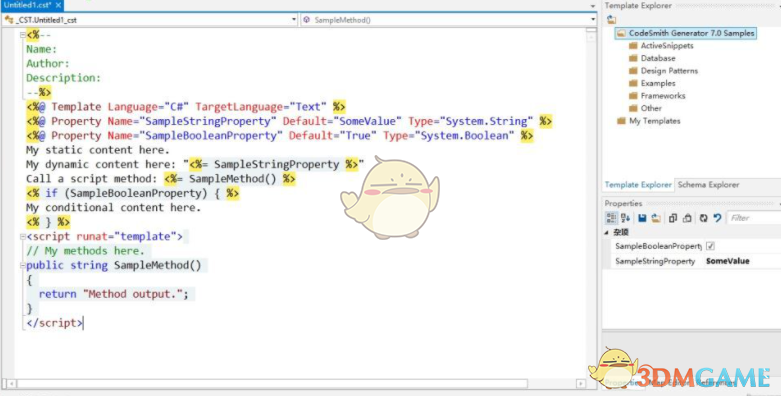Select the Frameworks tree item
Screen dimensions: 781x396
tap(663, 95)
